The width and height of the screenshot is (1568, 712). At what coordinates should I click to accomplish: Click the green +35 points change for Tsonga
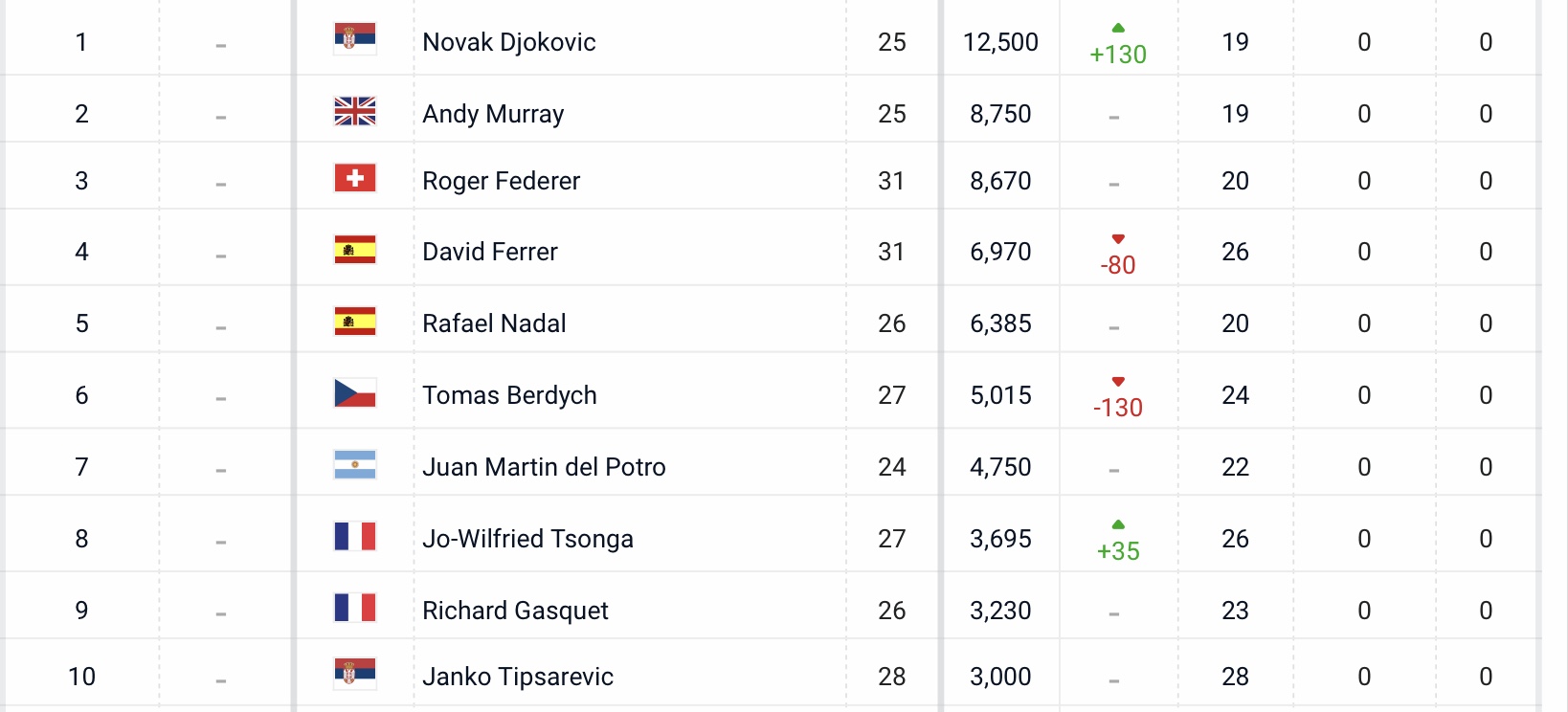[1118, 551]
